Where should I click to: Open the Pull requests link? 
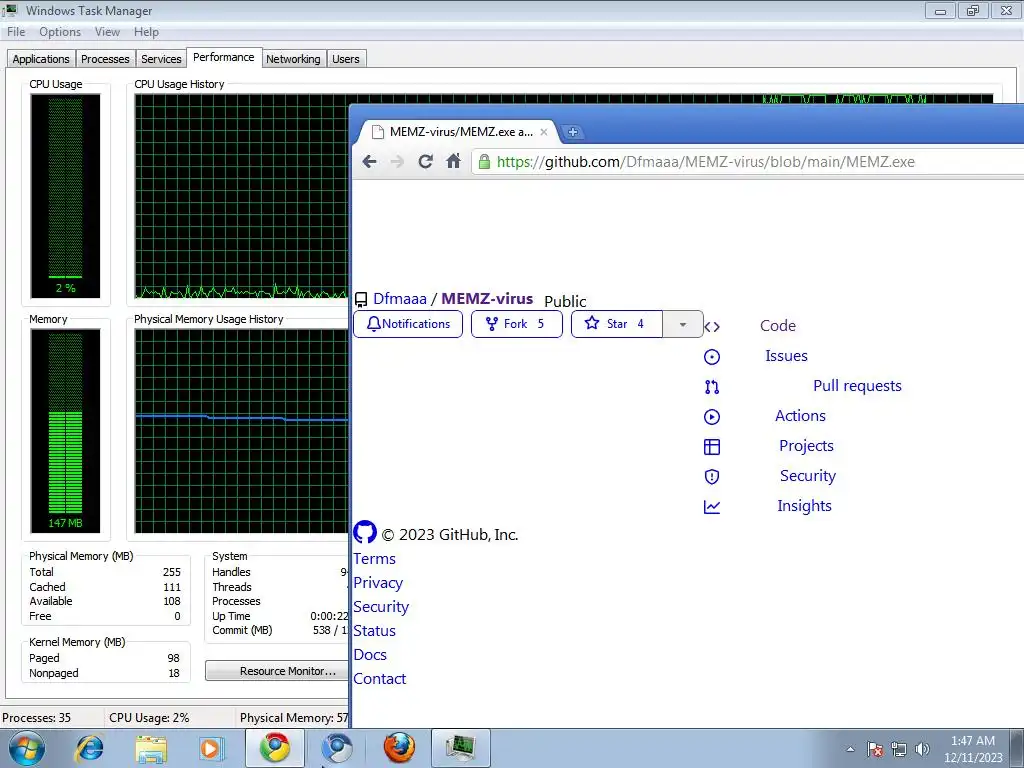point(857,386)
